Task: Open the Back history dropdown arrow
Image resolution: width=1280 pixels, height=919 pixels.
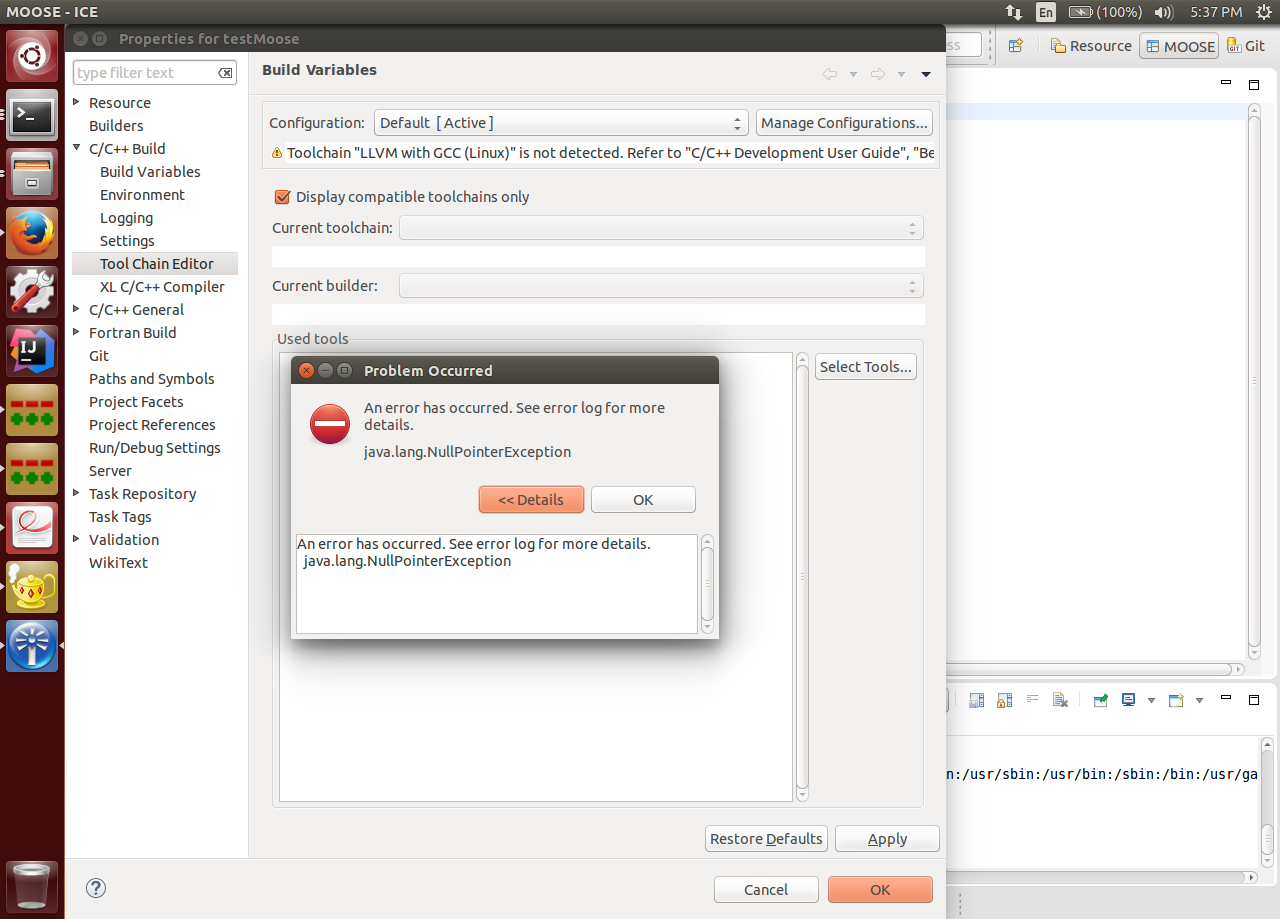Action: 853,74
